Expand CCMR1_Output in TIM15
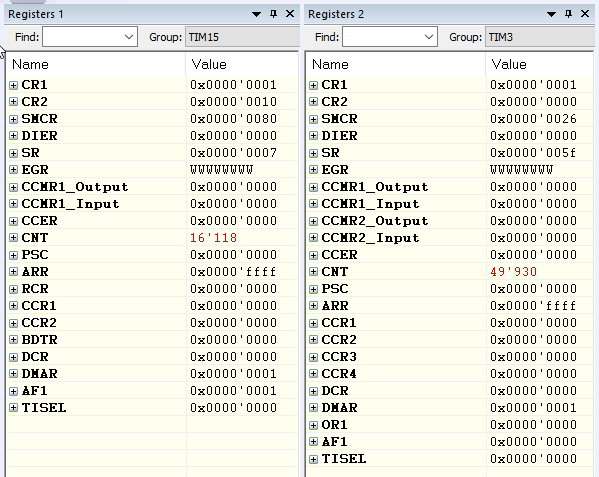599x477 pixels. point(13,187)
